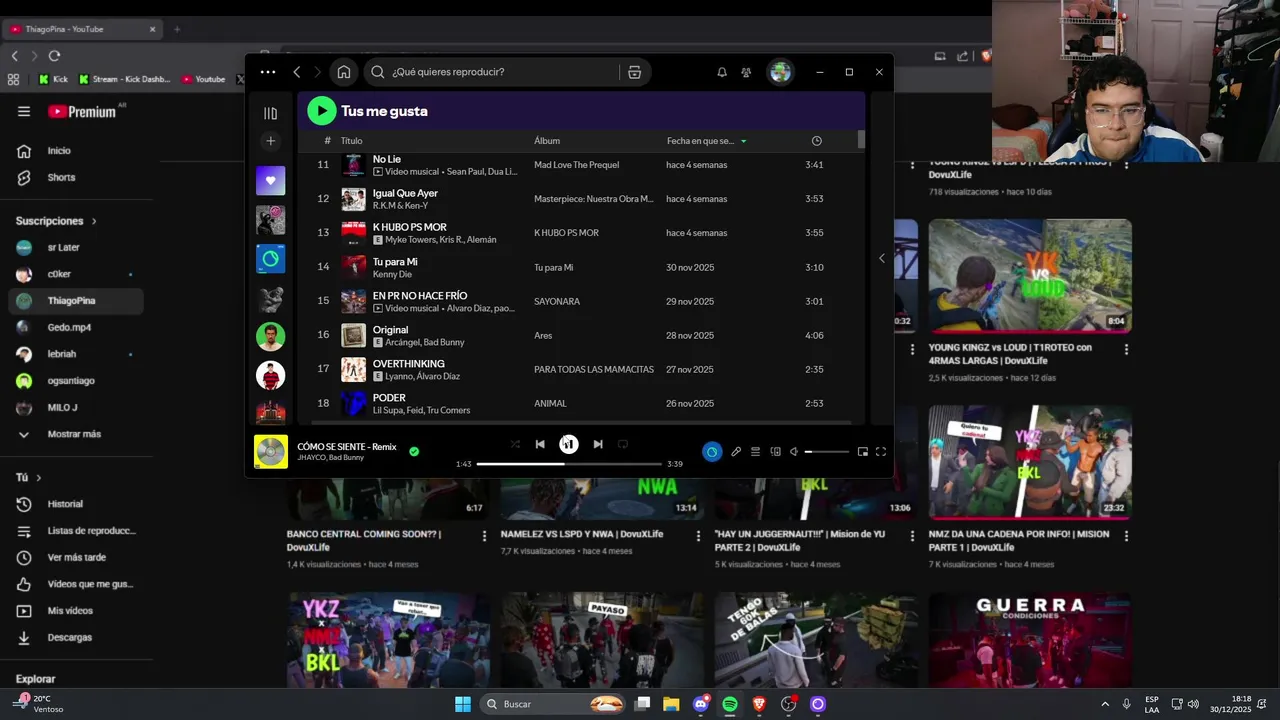Expand Your Library sidebar in Spotify
The height and width of the screenshot is (720, 1280).
pyautogui.click(x=270, y=113)
